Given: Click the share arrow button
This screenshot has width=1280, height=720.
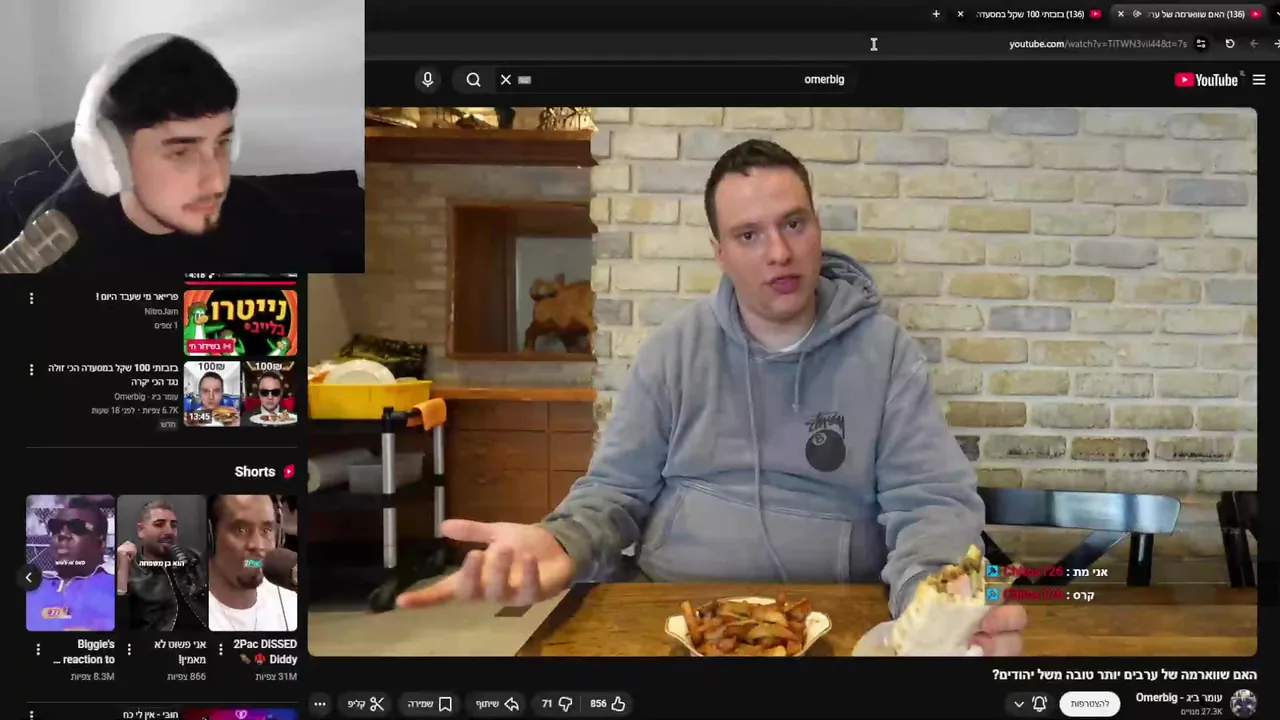Looking at the screenshot, I should (x=498, y=704).
